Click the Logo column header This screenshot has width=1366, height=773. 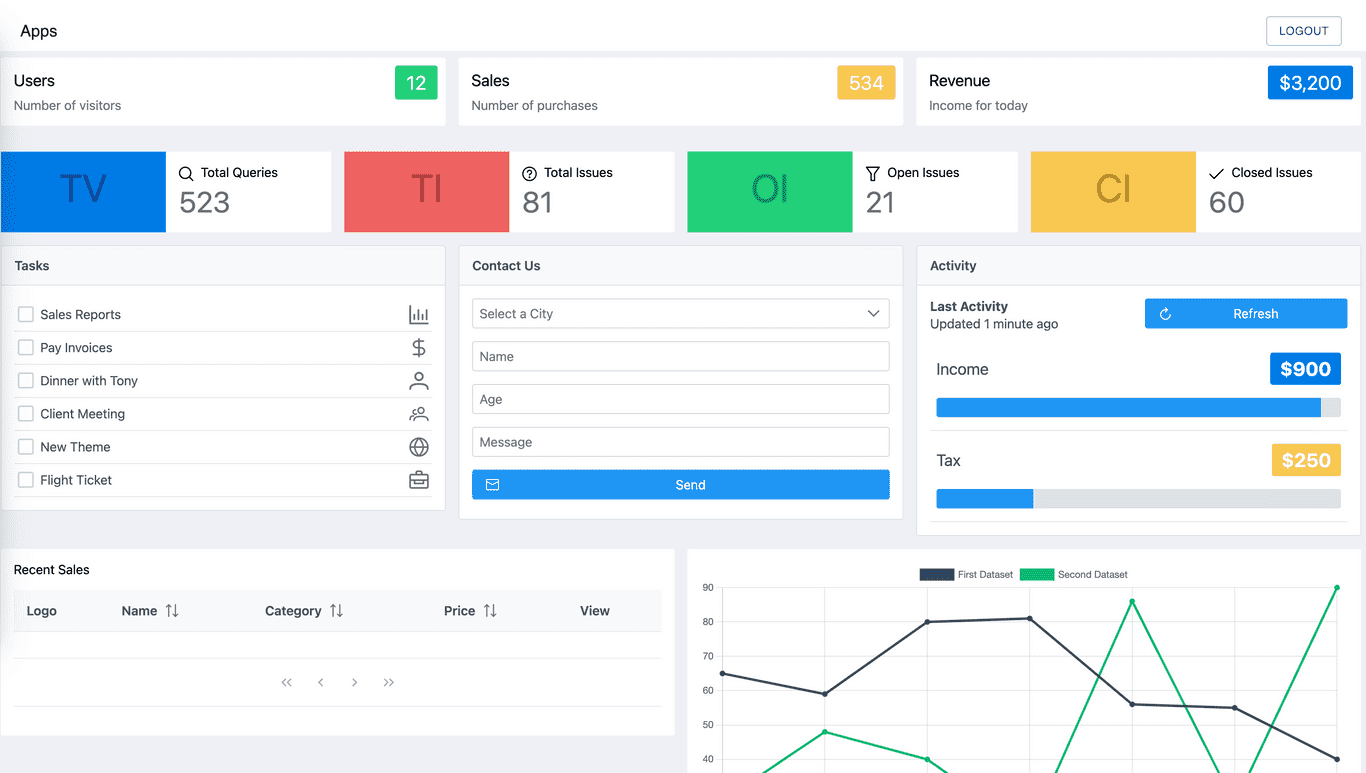pyautogui.click(x=42, y=611)
